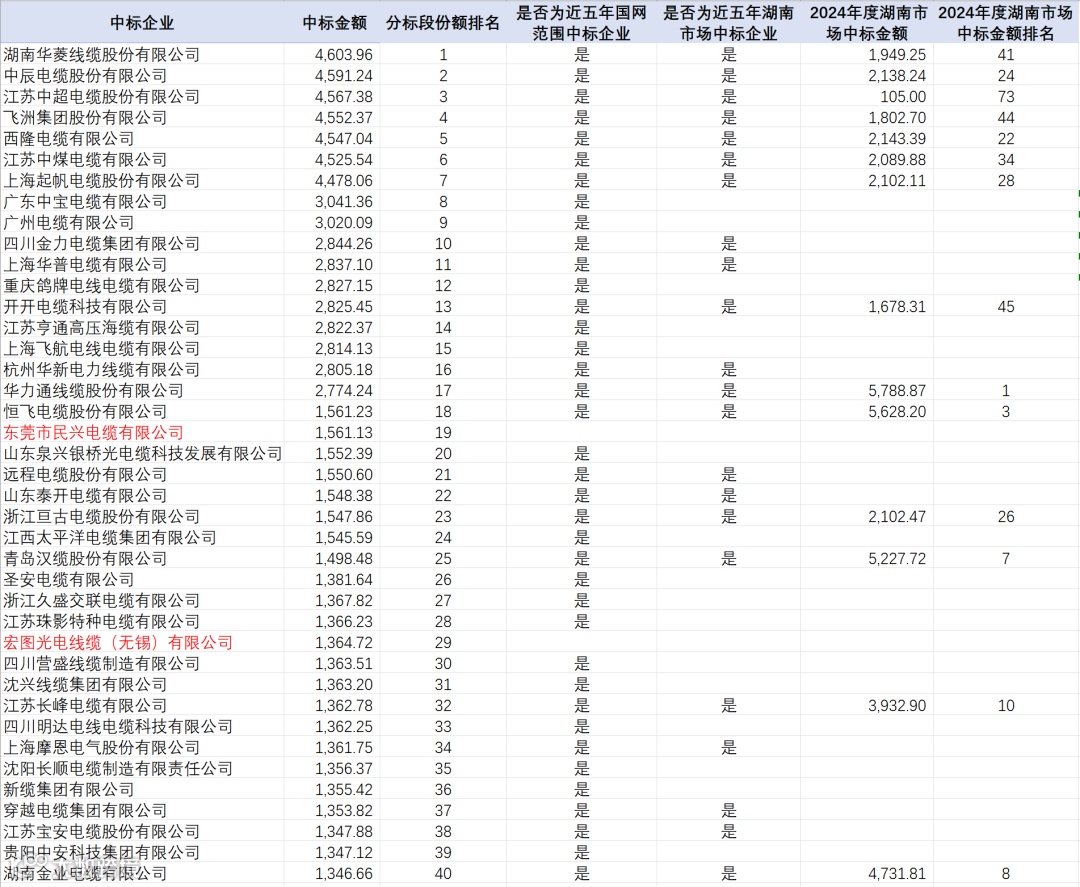
Task: Select the 分标段份额排名 column header
Action: tap(443, 23)
